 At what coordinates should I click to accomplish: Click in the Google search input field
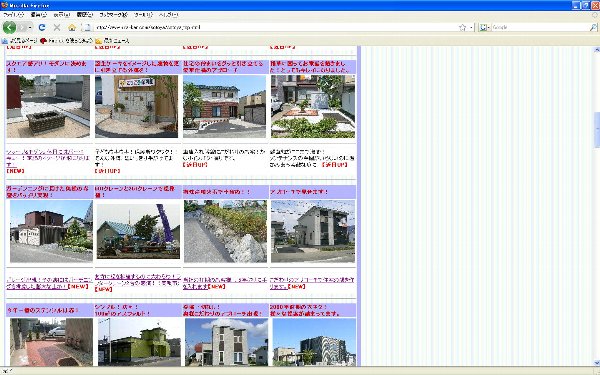click(540, 27)
